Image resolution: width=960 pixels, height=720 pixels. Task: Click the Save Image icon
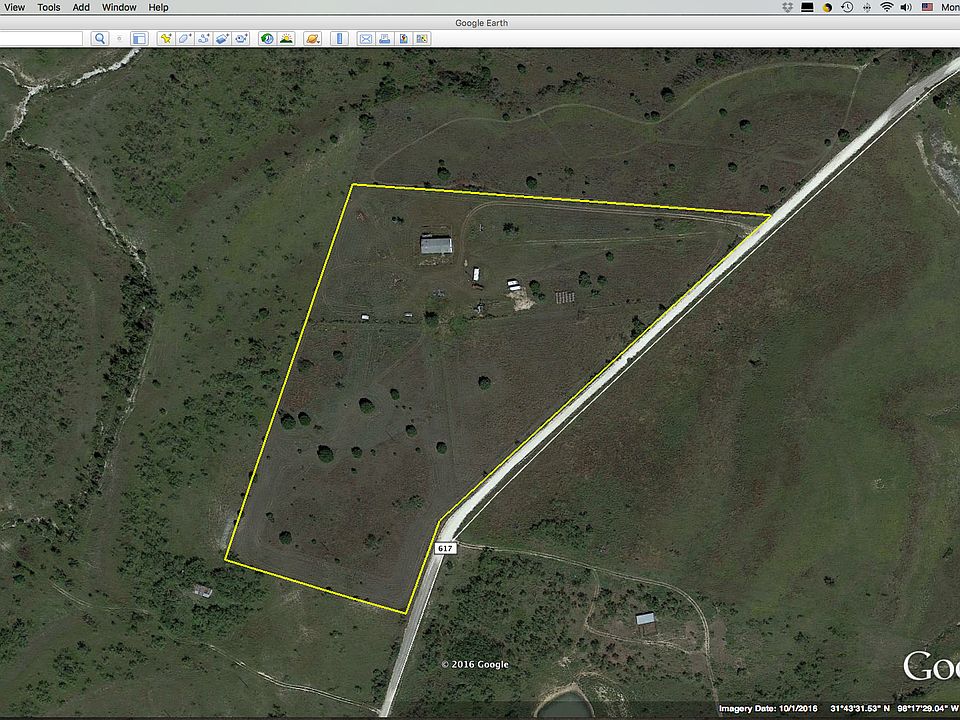pos(403,39)
